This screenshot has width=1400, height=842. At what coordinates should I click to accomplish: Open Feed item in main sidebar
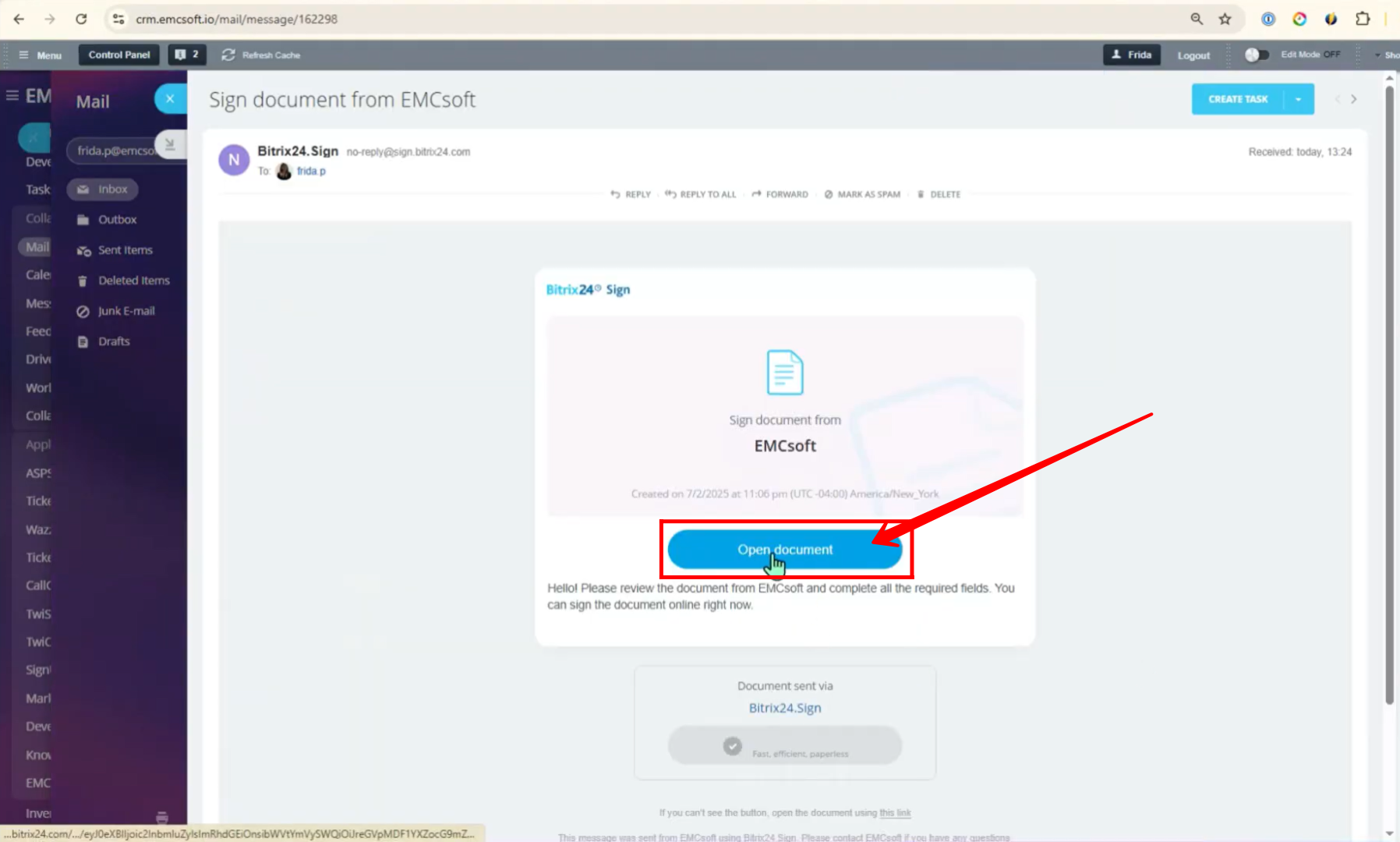(x=38, y=331)
